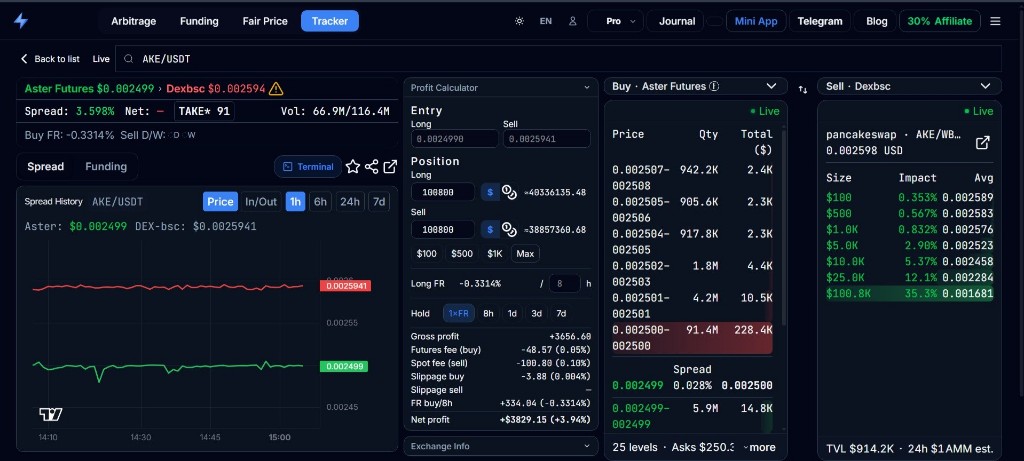Click the yellow warning triangle beside Dexbsc price
Image resolution: width=1024 pixels, height=461 pixels.
pyautogui.click(x=276, y=88)
